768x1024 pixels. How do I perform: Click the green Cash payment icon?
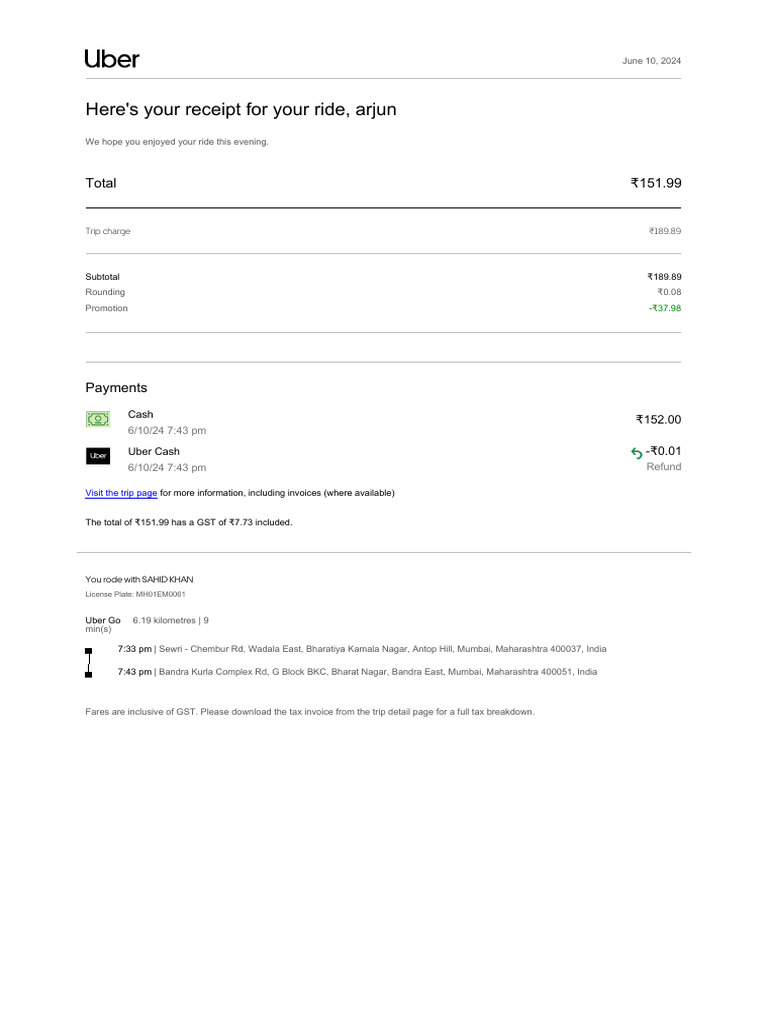click(97, 420)
